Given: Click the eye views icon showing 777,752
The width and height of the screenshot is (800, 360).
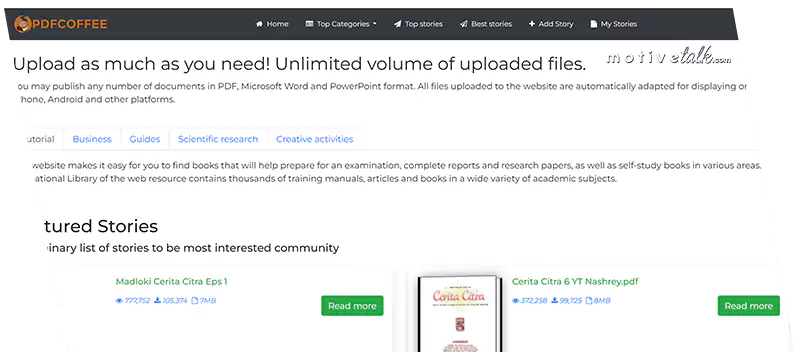Looking at the screenshot, I should click(119, 301).
